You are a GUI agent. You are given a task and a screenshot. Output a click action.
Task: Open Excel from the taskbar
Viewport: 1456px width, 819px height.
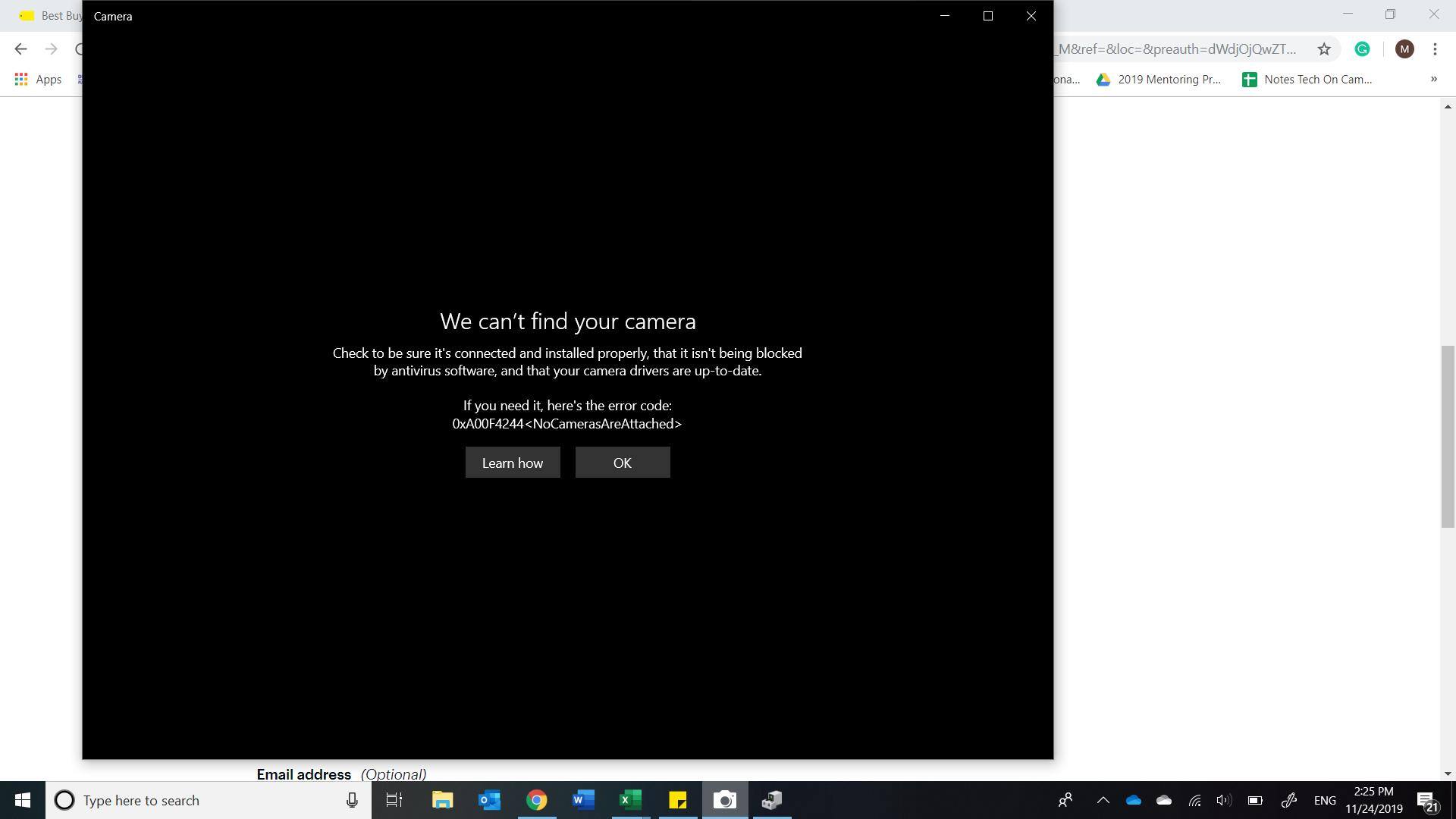click(630, 800)
